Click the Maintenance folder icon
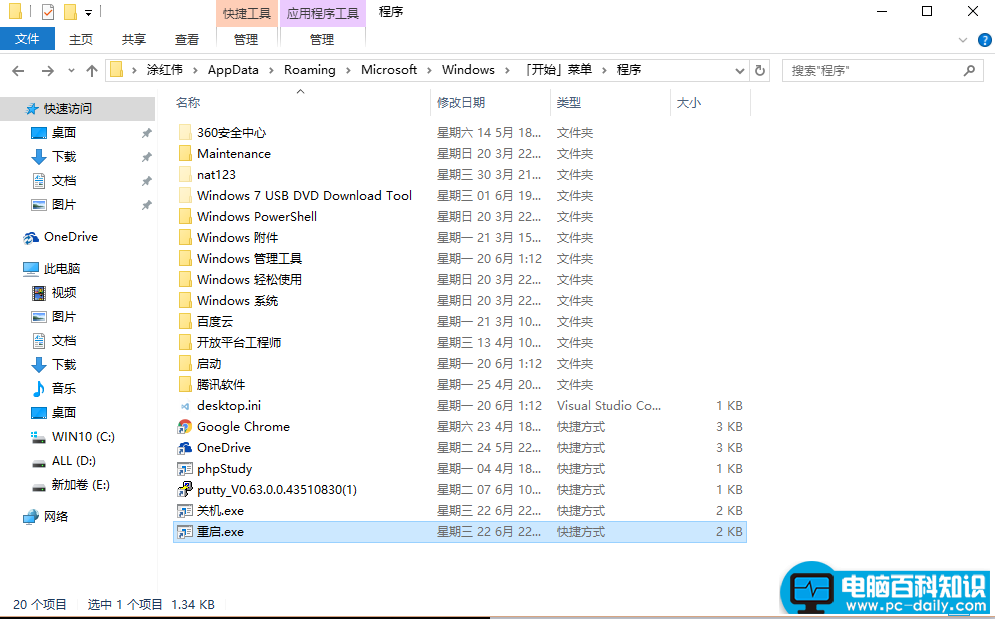The width and height of the screenshot is (995, 619). [185, 154]
